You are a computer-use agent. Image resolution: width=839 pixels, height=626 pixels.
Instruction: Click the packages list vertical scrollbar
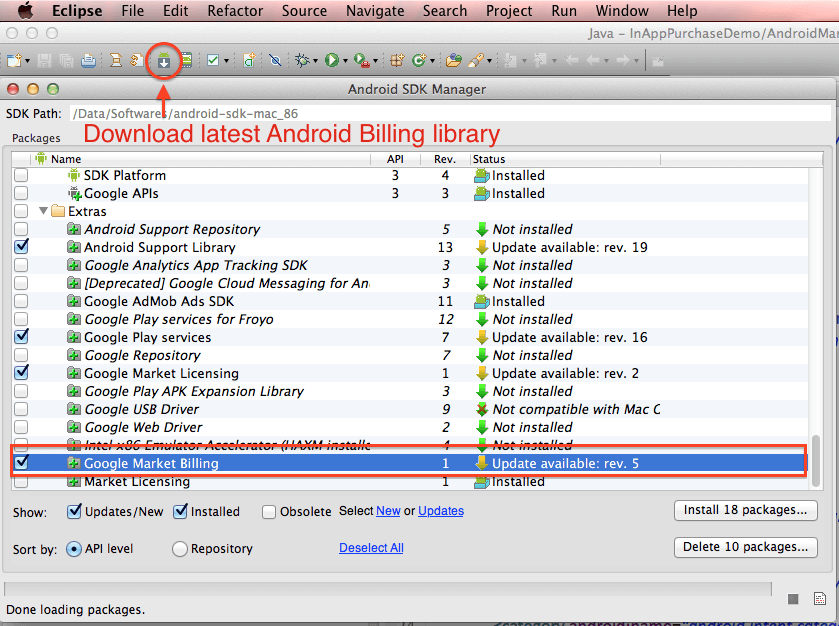click(815, 460)
